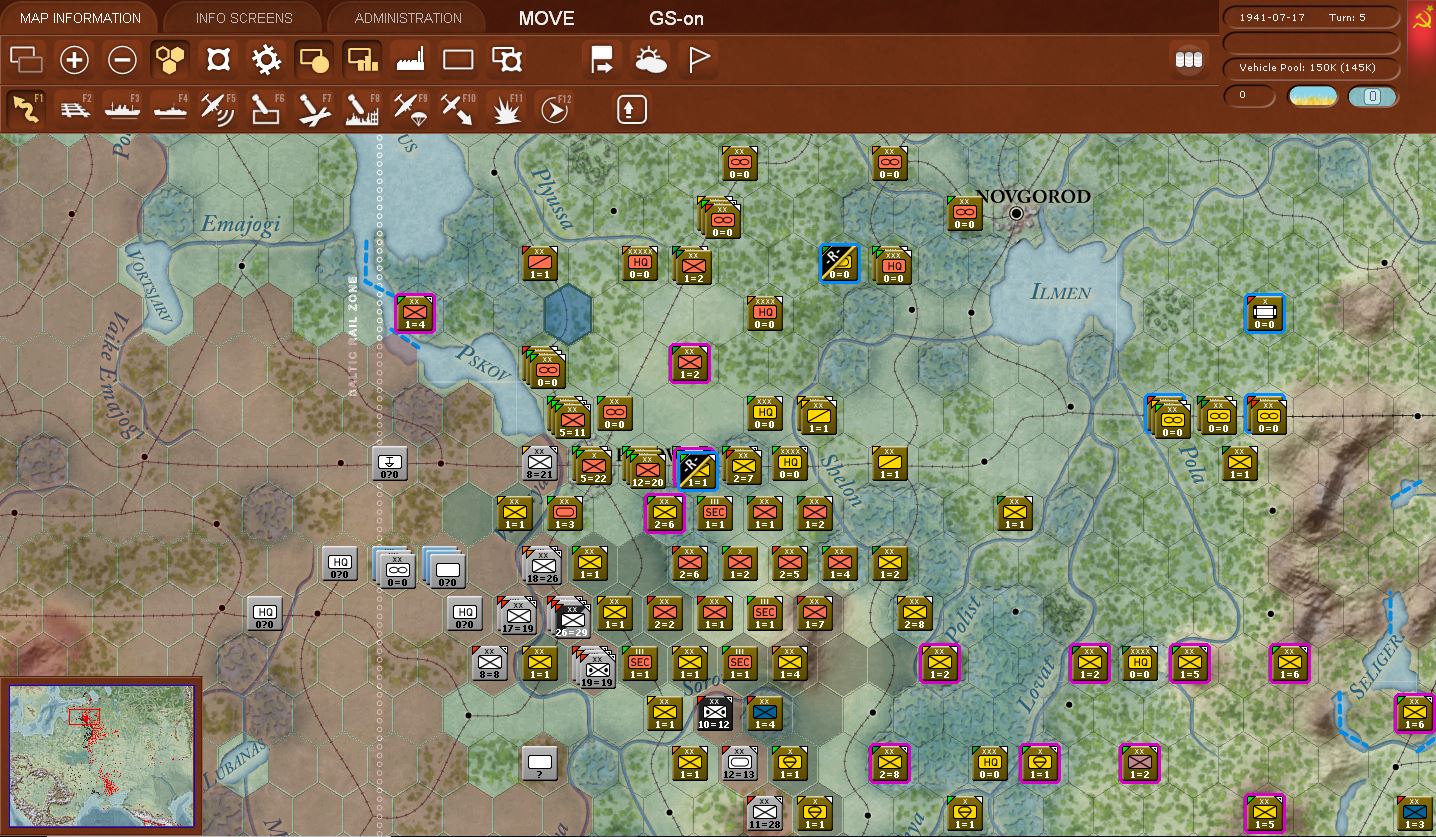The height and width of the screenshot is (837, 1436).
Task: Select the German stack labeled 18=26
Action: tap(542, 565)
